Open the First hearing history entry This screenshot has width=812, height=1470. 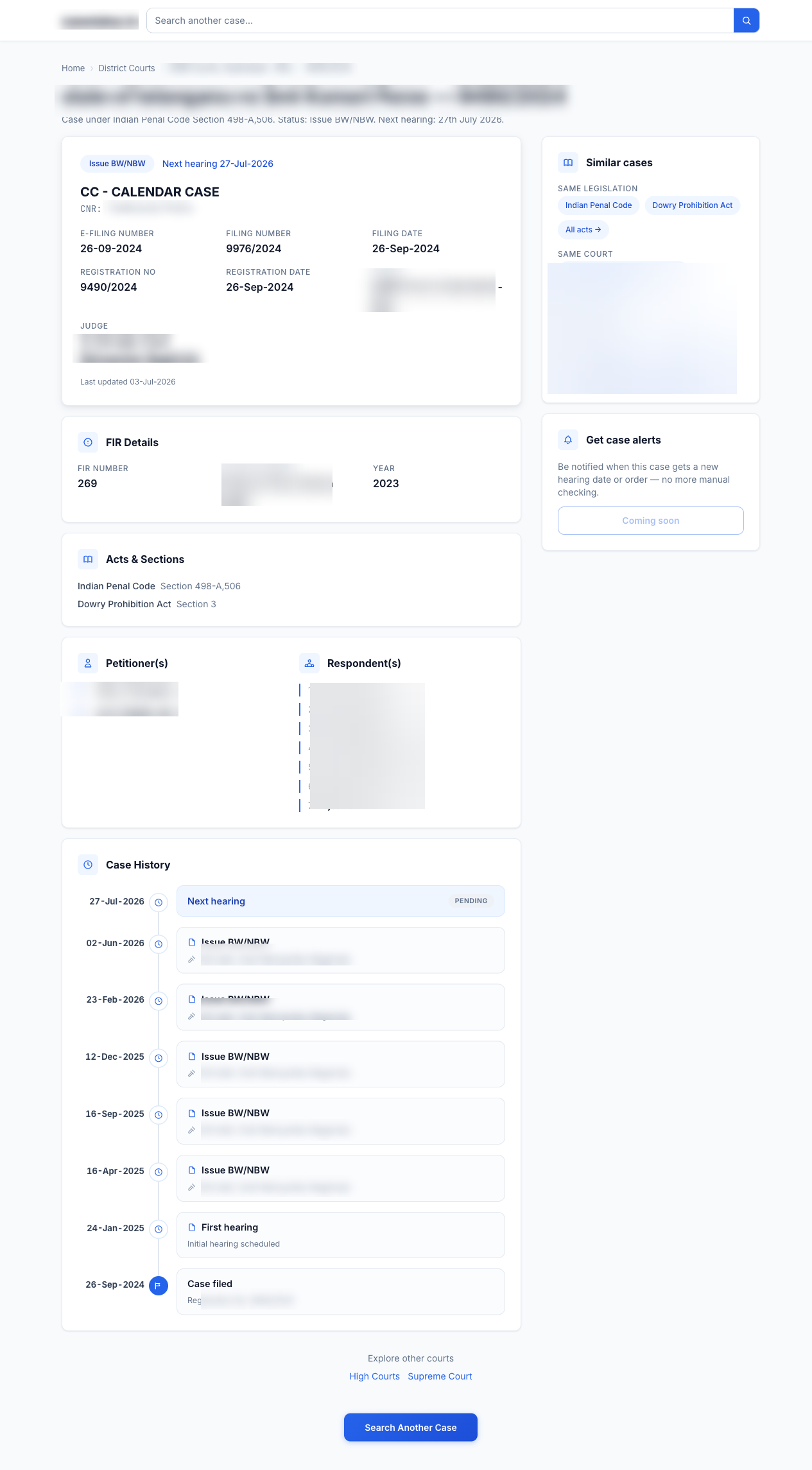[x=340, y=1235]
